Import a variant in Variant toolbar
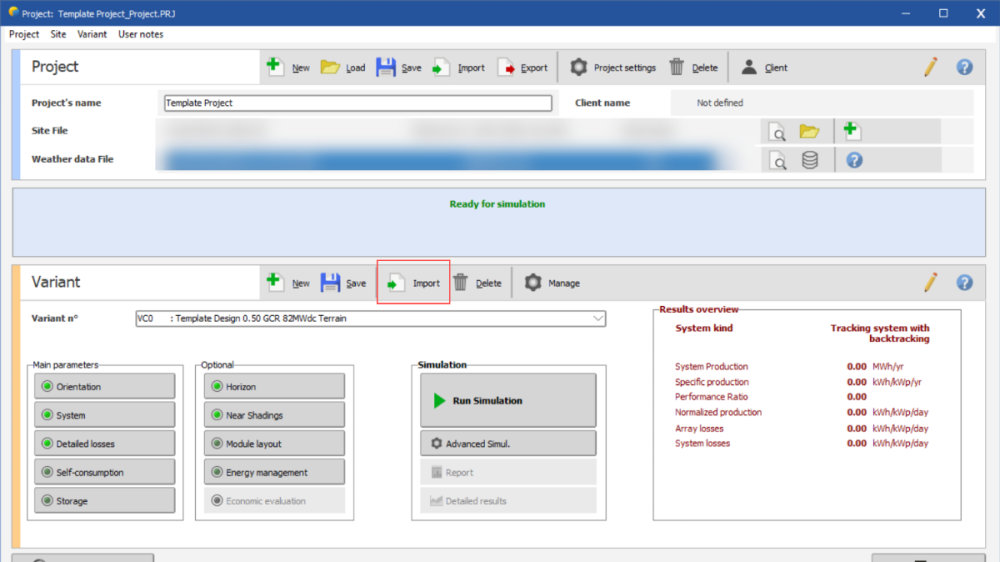 [x=413, y=283]
